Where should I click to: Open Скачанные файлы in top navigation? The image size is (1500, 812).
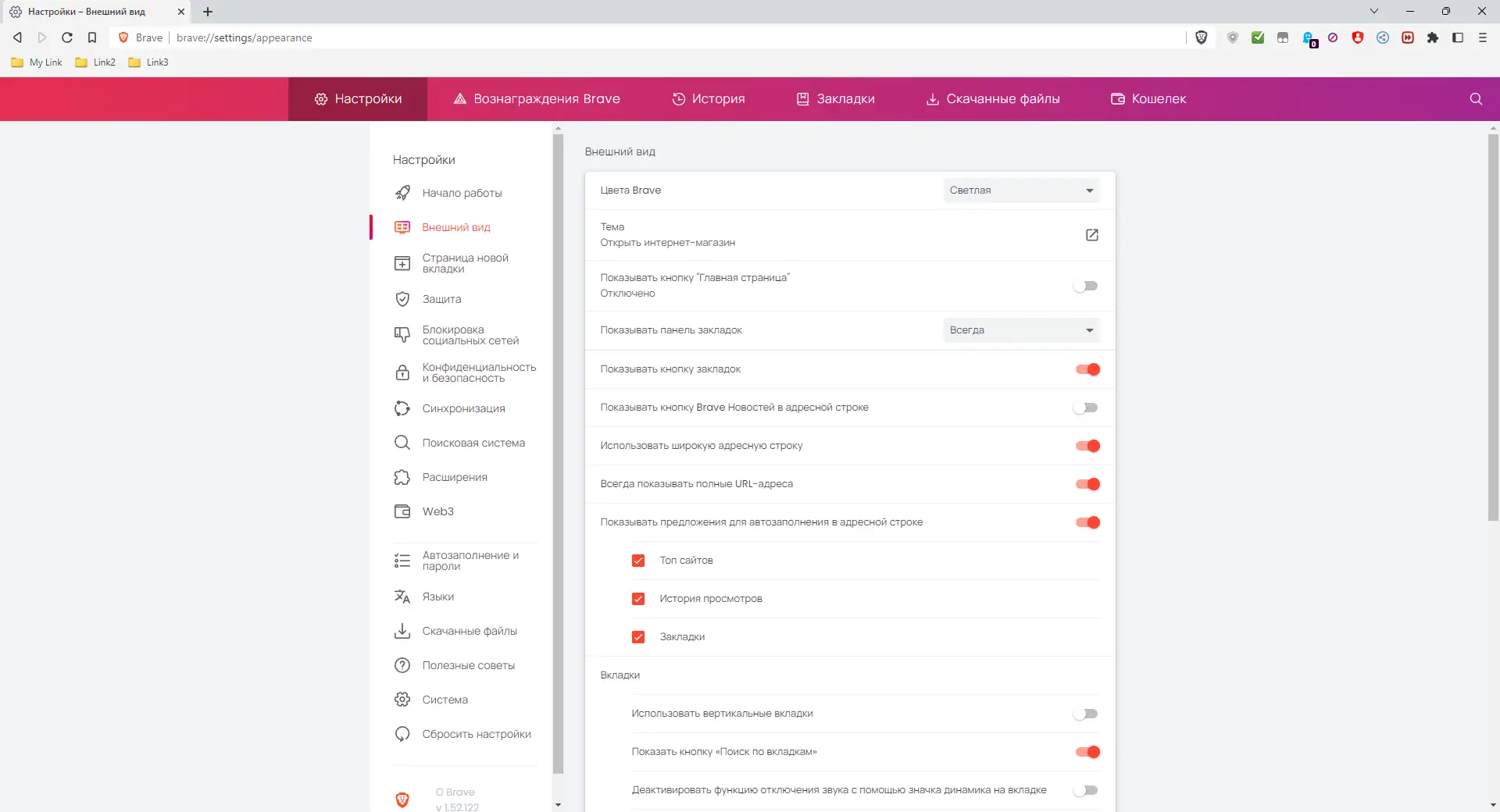click(993, 99)
